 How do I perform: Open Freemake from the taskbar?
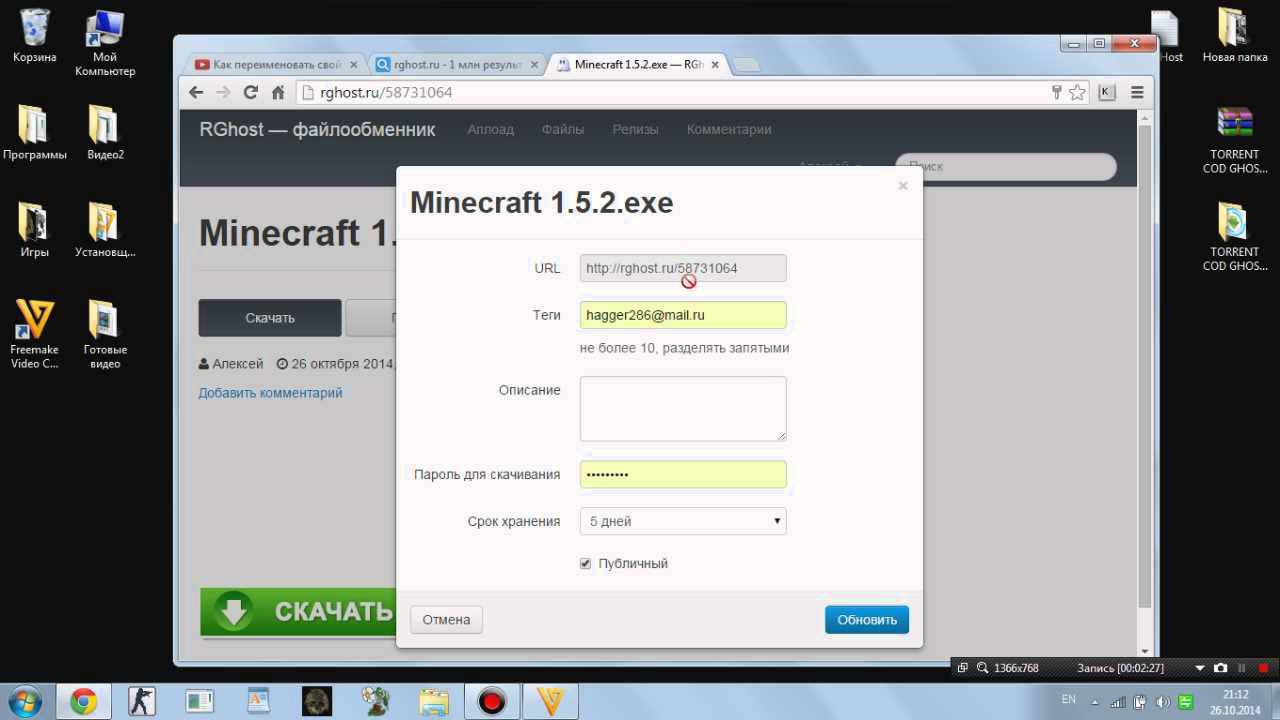[550, 702]
